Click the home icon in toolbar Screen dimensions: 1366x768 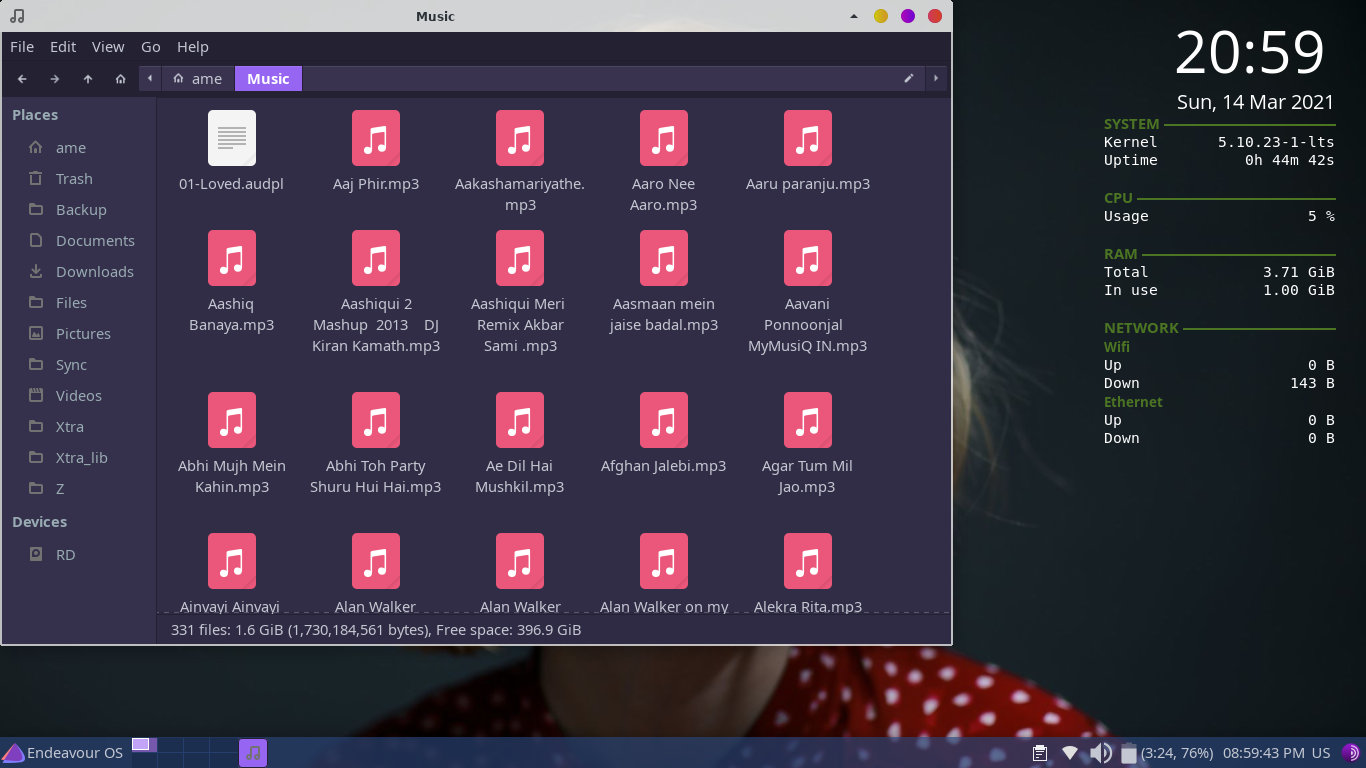(x=121, y=79)
